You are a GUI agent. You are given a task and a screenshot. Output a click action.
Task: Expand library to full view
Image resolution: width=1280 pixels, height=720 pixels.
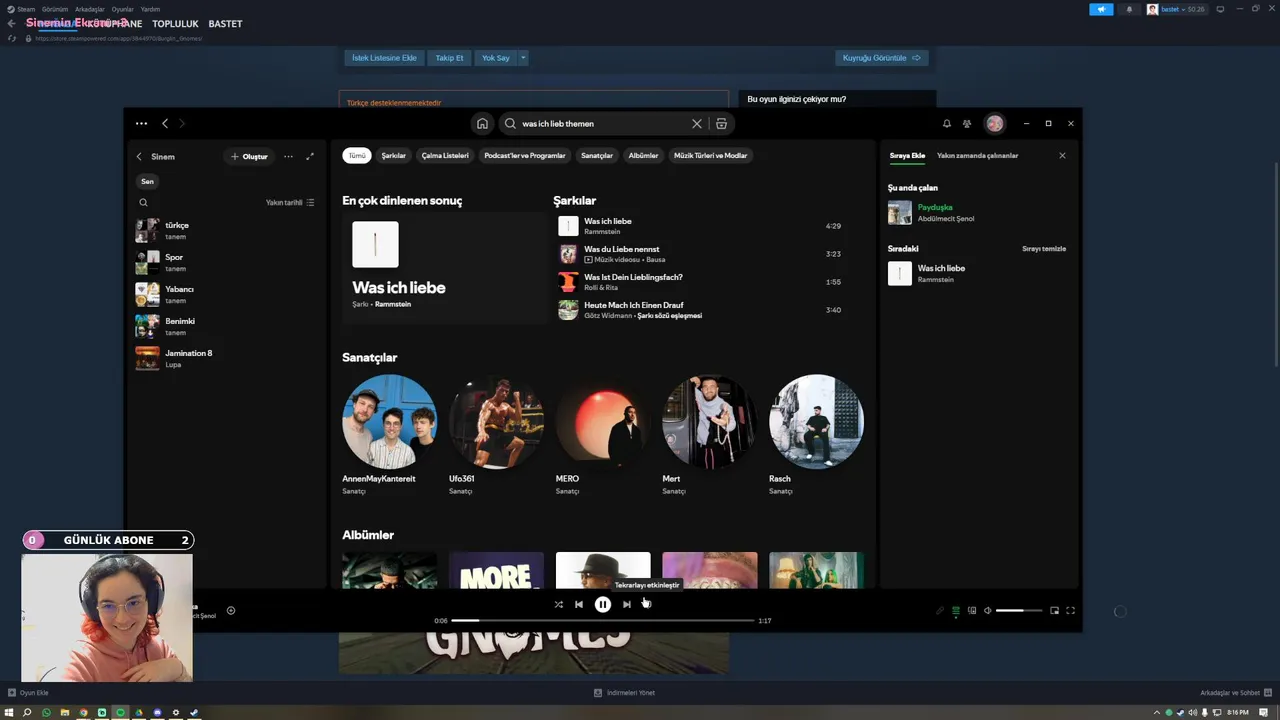(310, 157)
